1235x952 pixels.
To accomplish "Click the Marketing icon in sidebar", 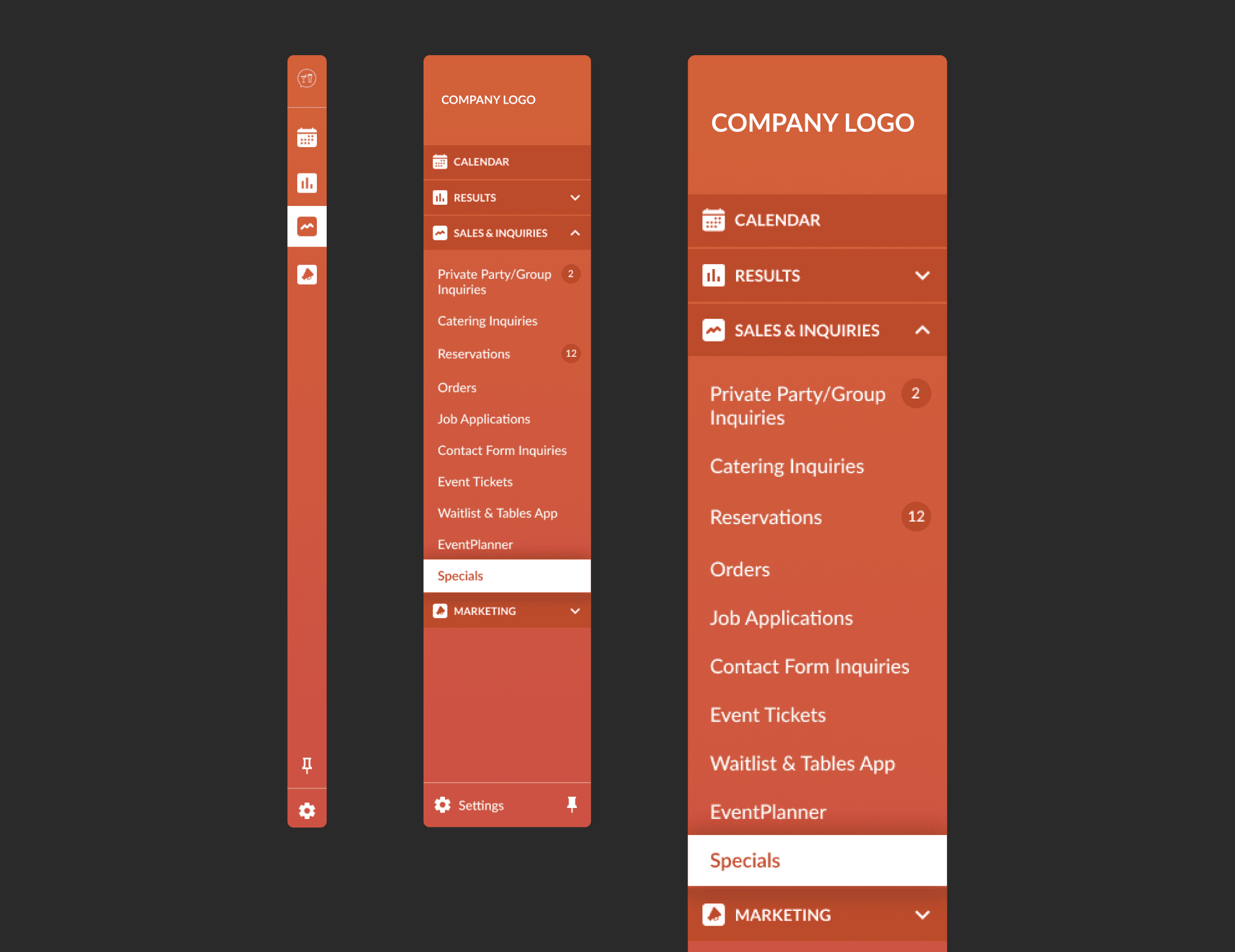I will 308,274.
